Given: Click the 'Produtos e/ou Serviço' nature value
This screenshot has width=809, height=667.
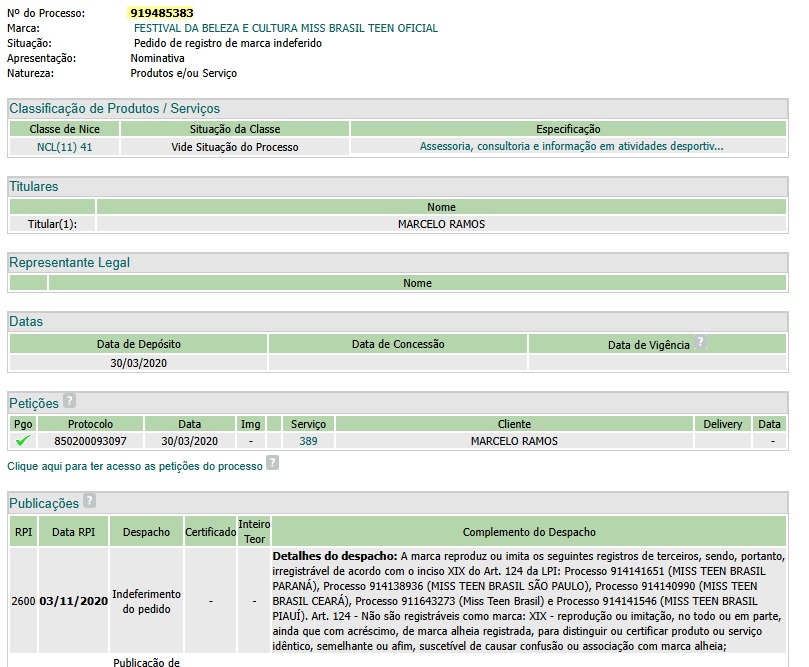Looking at the screenshot, I should 184,73.
